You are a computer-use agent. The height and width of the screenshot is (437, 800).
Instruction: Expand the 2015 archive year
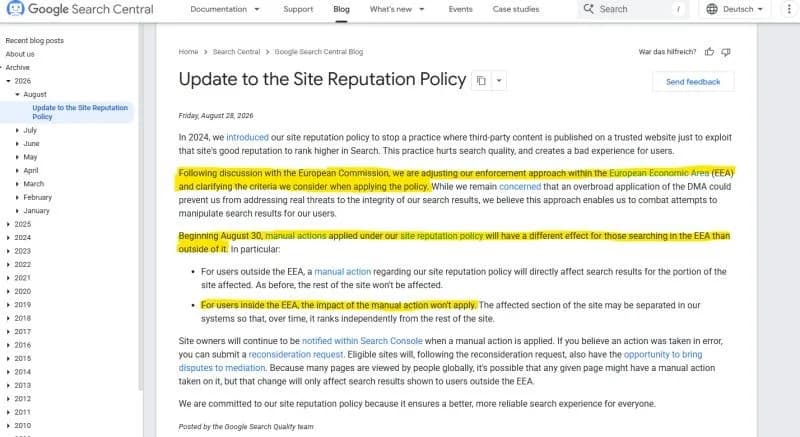(x=8, y=358)
